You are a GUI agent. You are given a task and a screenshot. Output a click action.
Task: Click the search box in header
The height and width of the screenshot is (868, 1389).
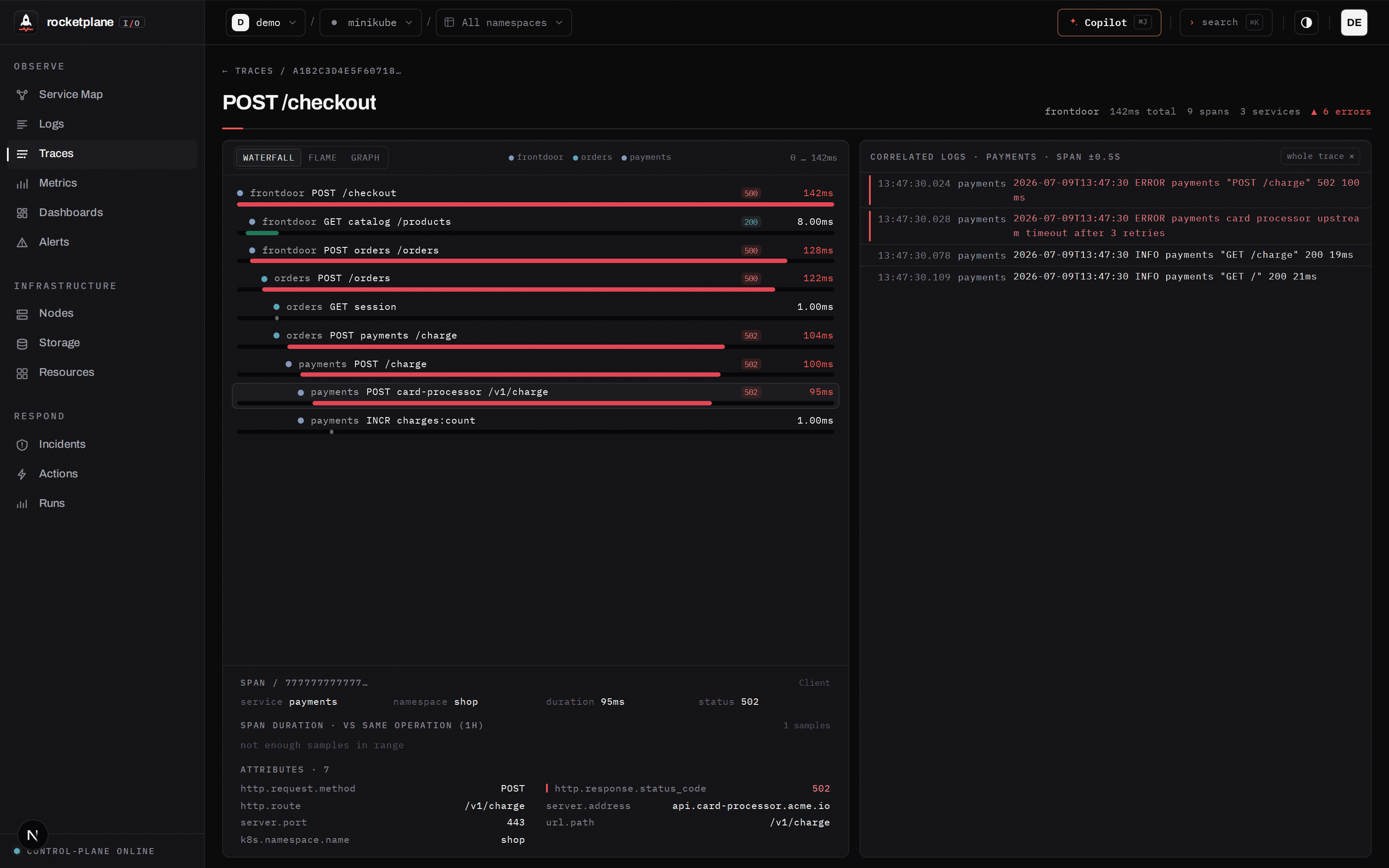pos(1225,23)
